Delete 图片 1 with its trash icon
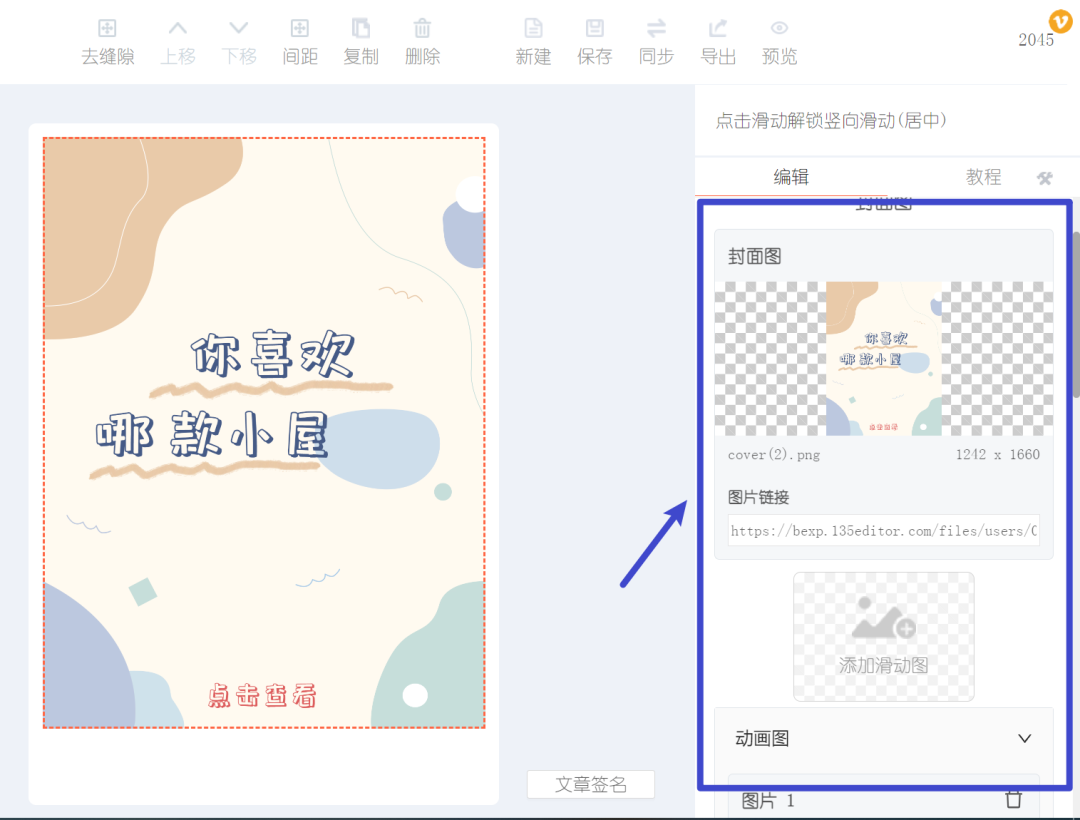This screenshot has width=1080, height=820. (x=1013, y=799)
